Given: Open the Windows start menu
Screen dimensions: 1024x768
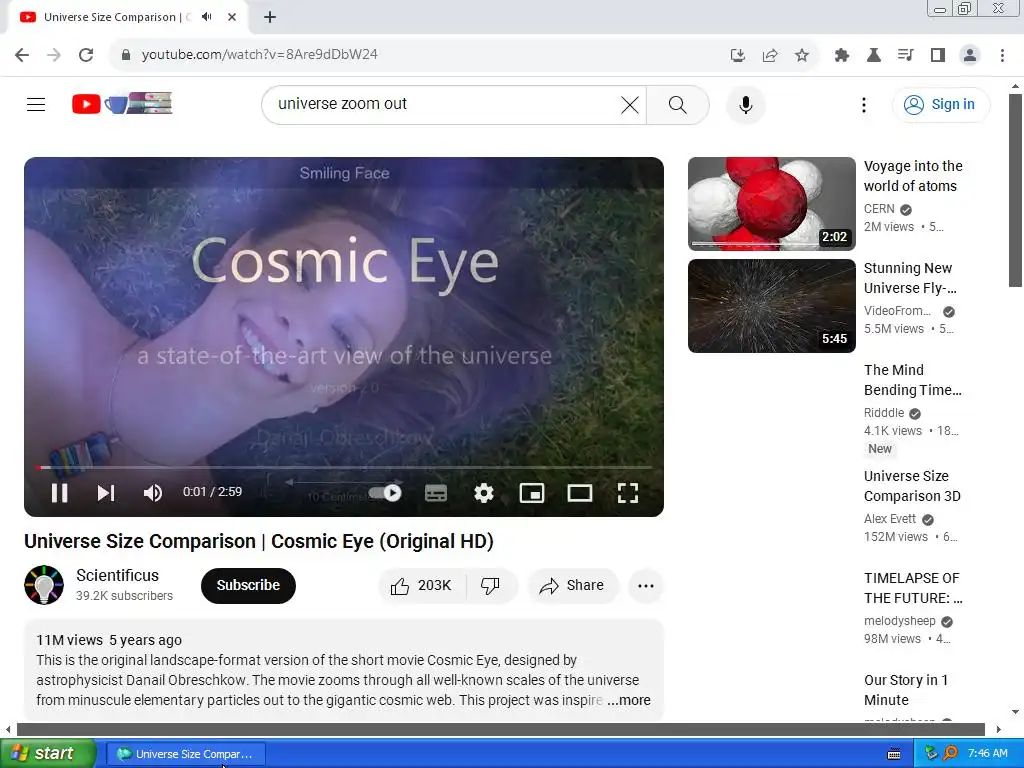Looking at the screenshot, I should (47, 754).
